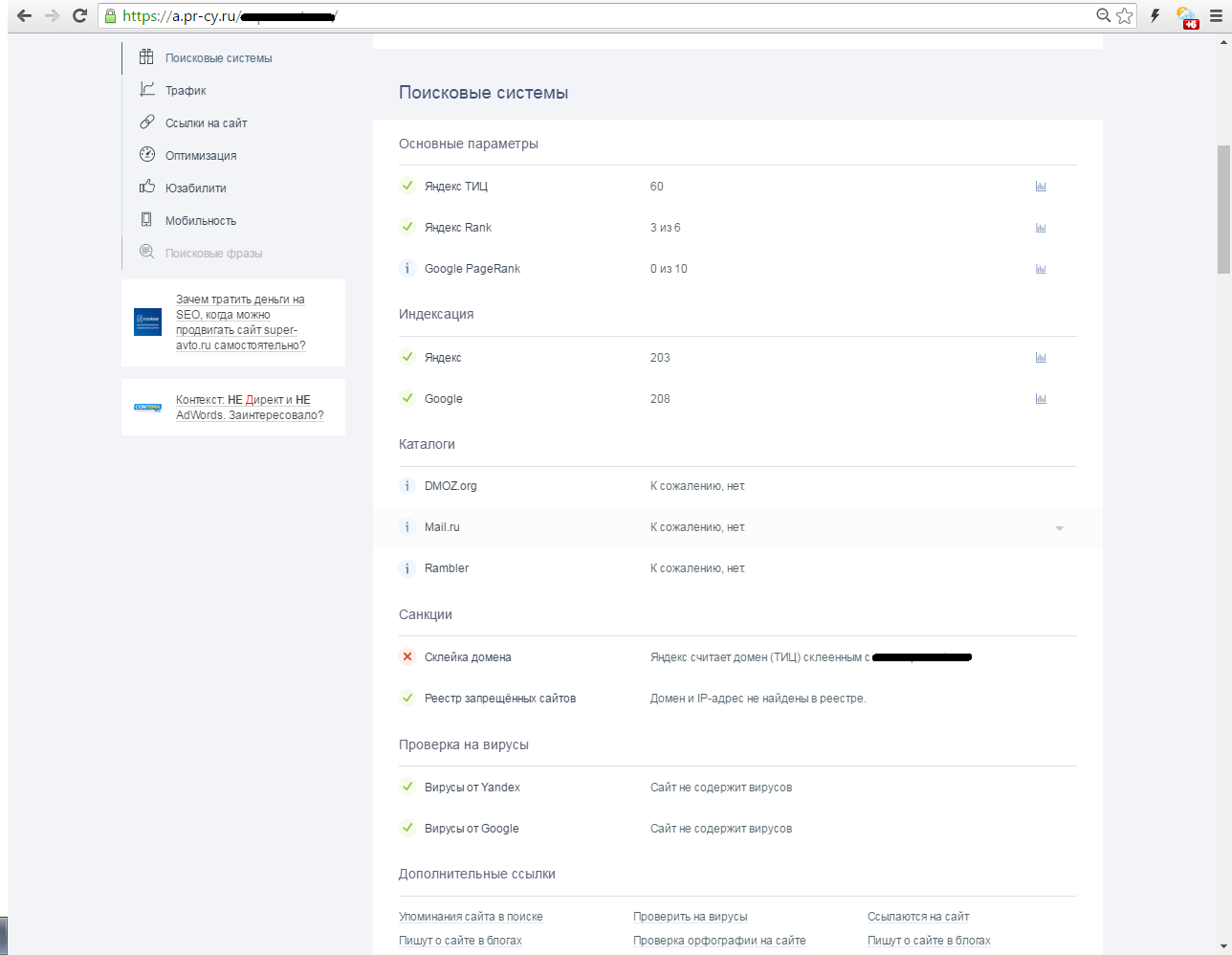Click Проверить на вирусы link

coord(690,917)
